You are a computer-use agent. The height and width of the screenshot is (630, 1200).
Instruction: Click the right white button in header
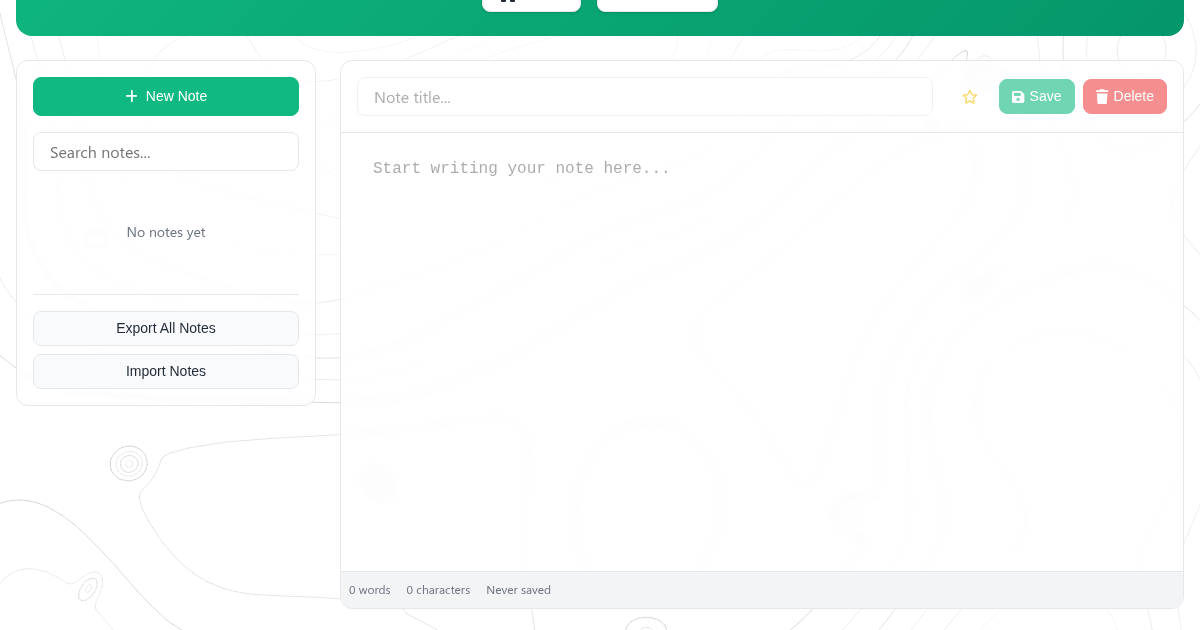(657, 4)
